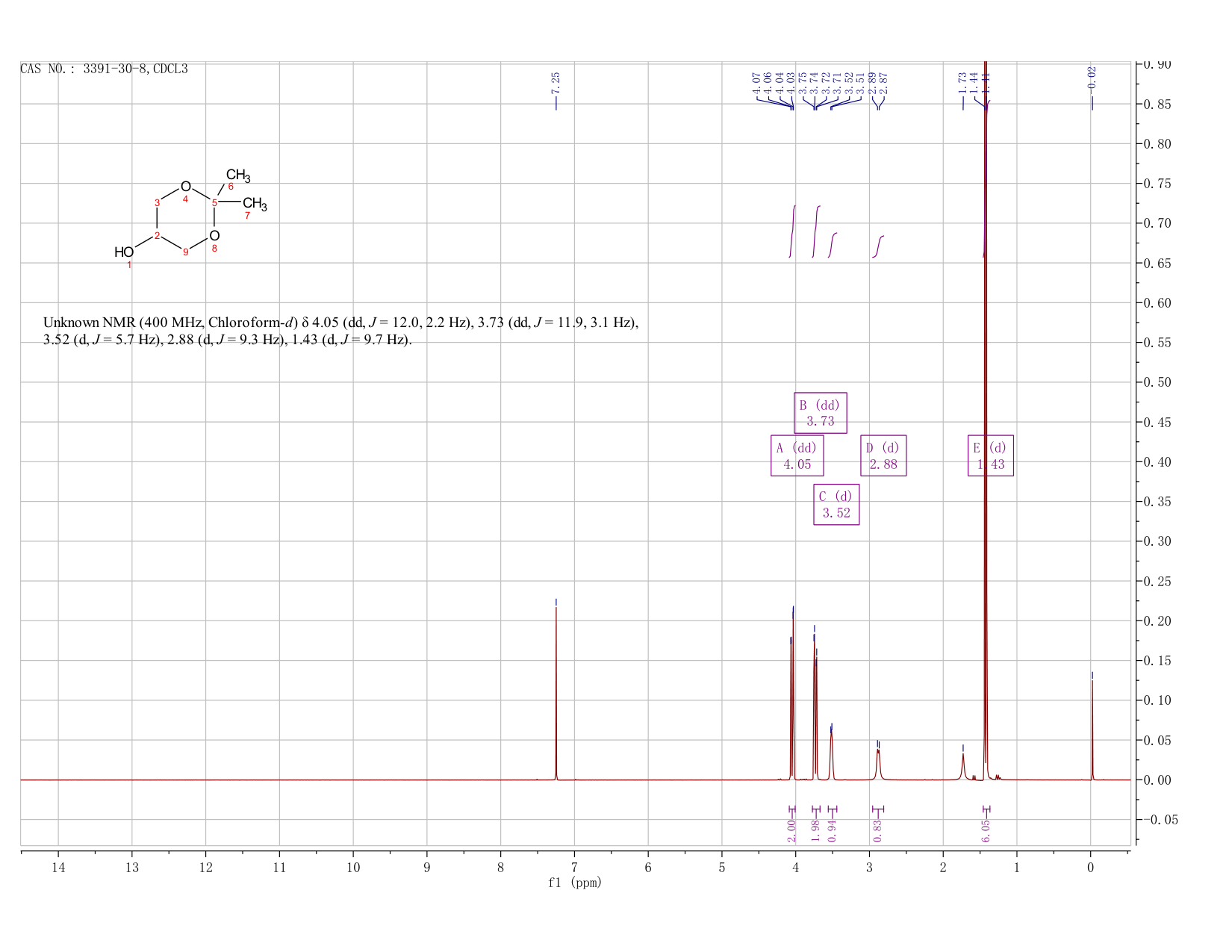Click oxygen atom labeled 4

coord(186,187)
